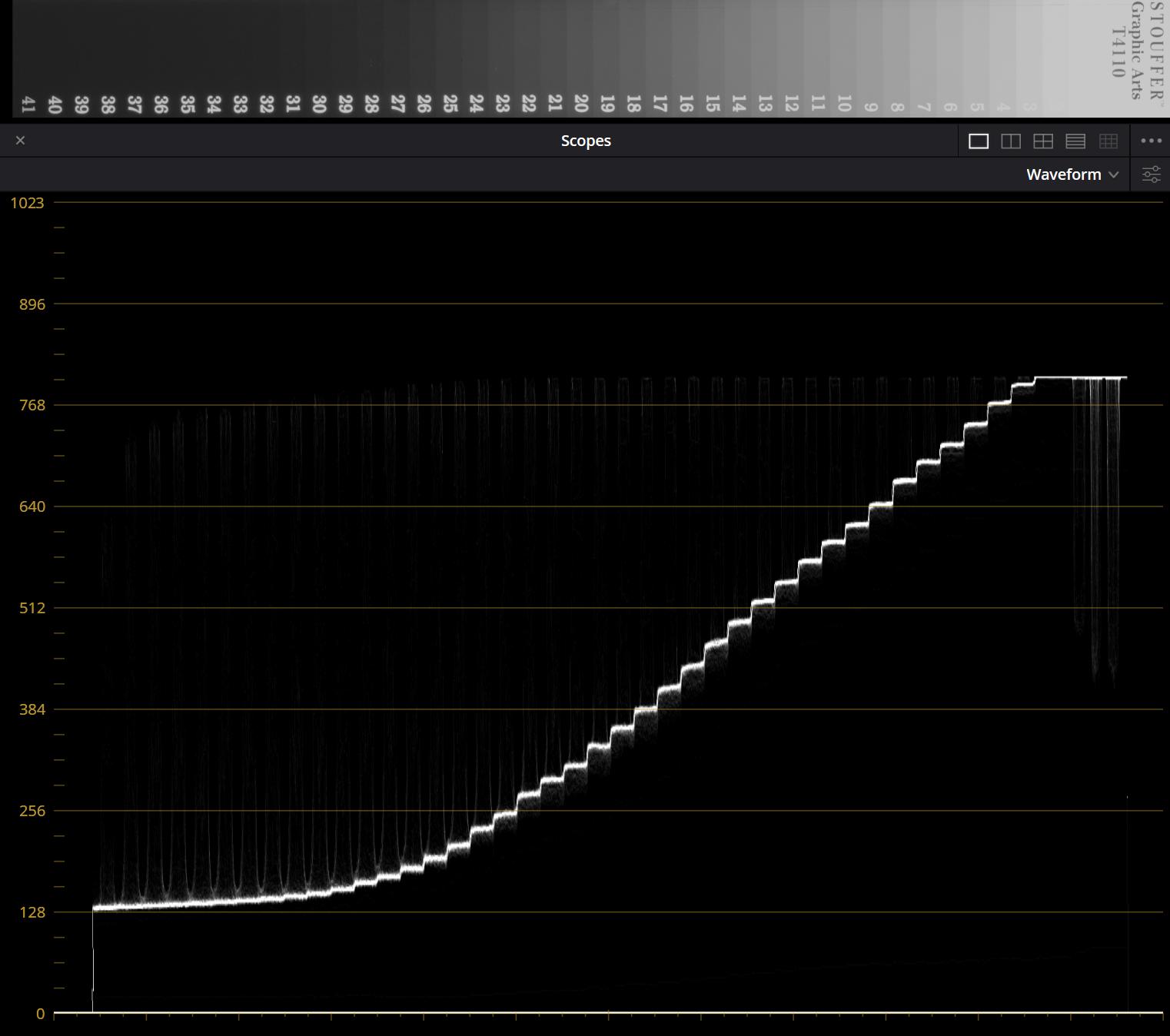Click the 0 baseline scale label
Screen dimensions: 1170x1036
pyautogui.click(x=40, y=1014)
